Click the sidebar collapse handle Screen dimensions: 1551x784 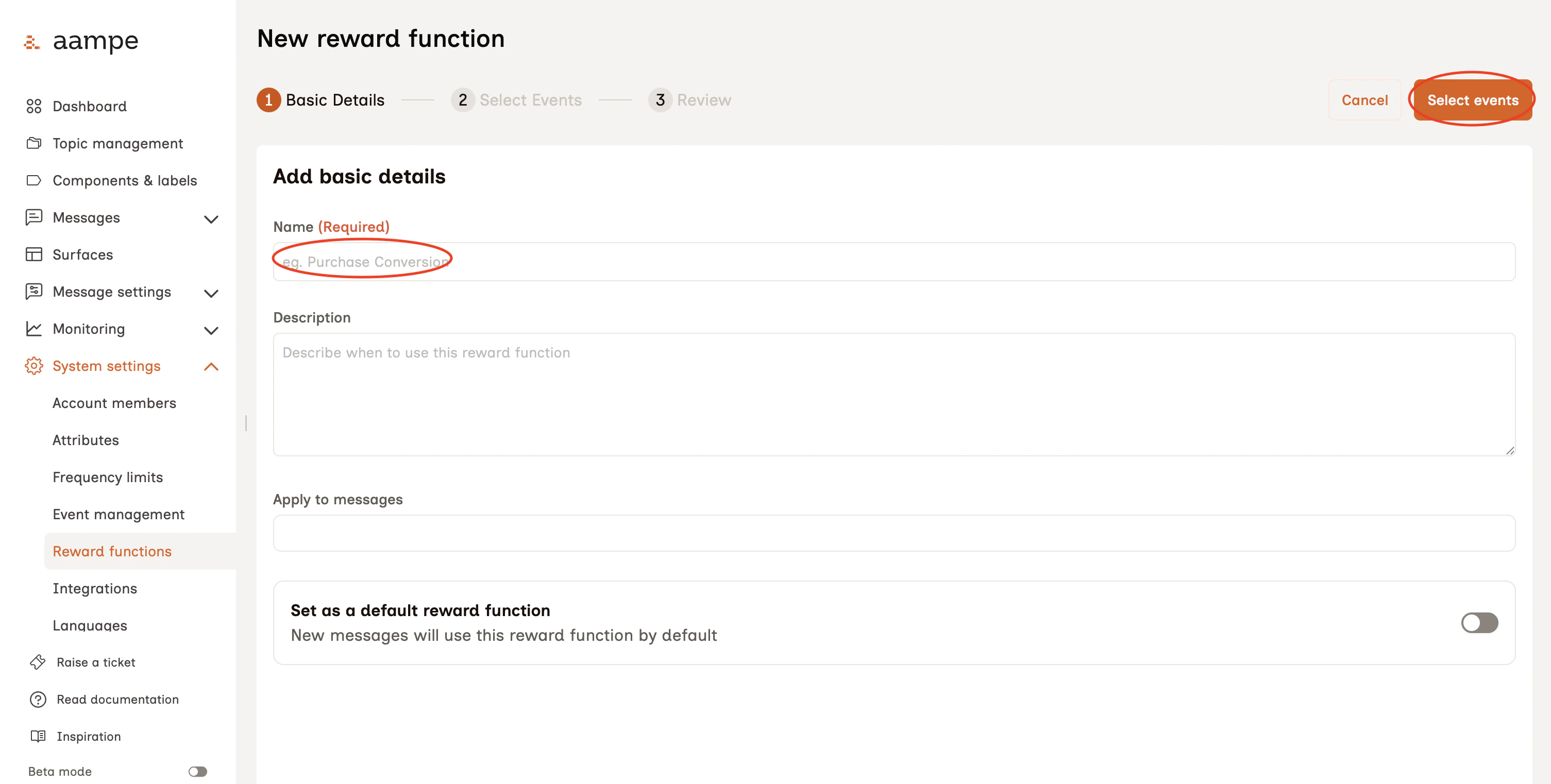point(246,423)
